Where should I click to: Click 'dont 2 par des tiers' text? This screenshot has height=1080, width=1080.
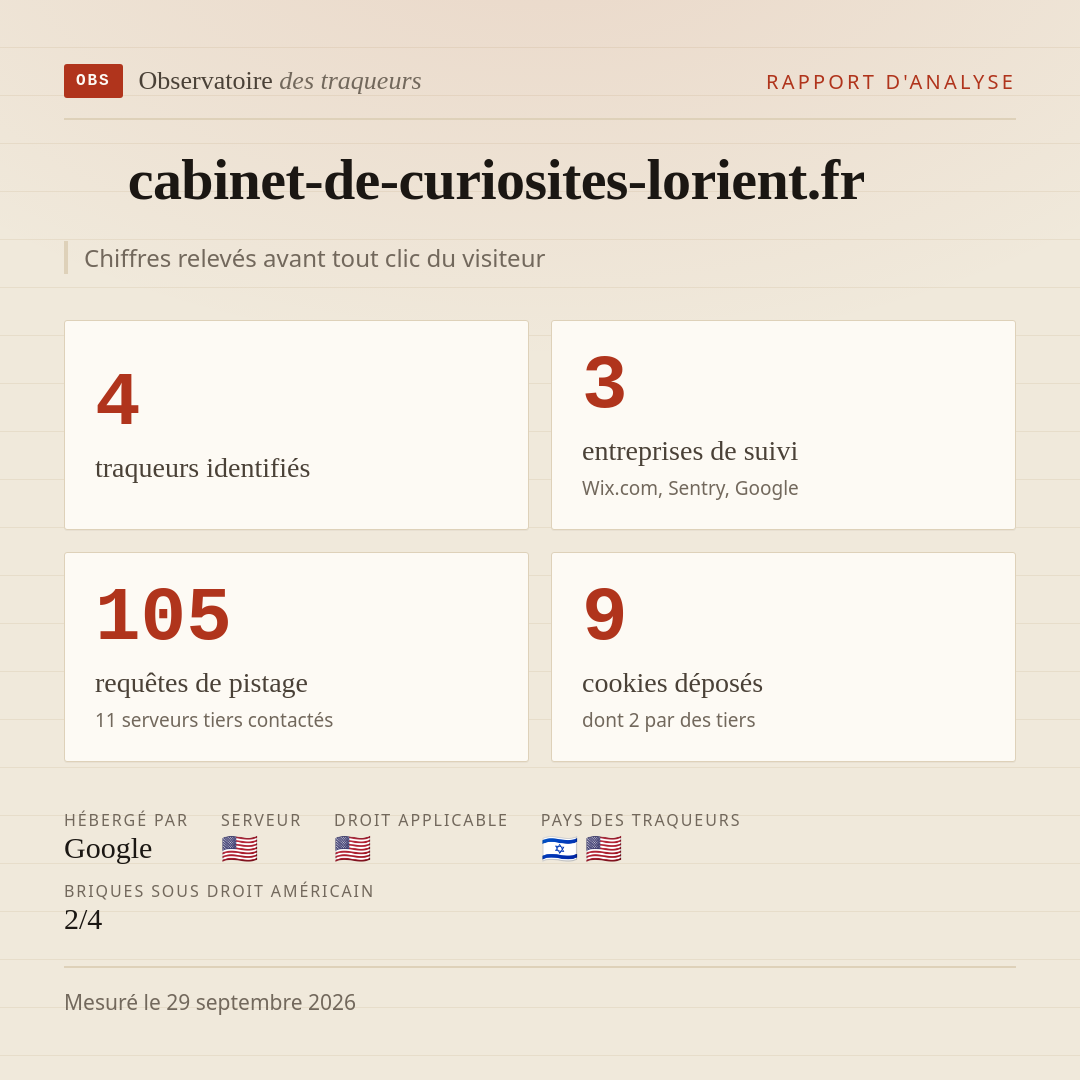pos(669,720)
